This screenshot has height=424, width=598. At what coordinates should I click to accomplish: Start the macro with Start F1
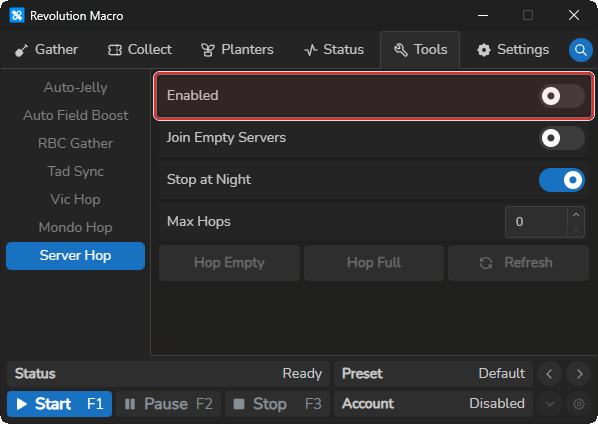[59, 404]
